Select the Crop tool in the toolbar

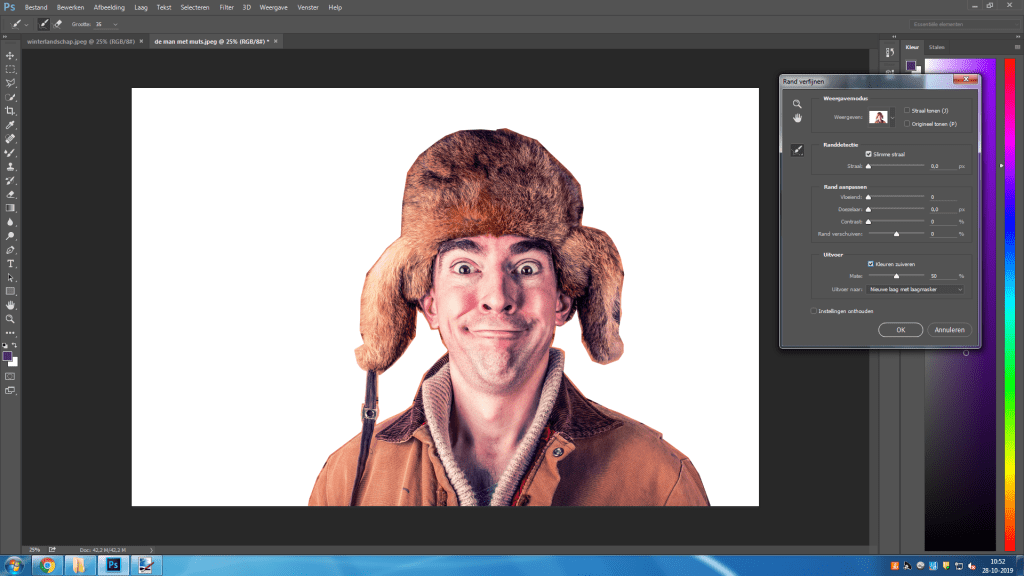10,111
